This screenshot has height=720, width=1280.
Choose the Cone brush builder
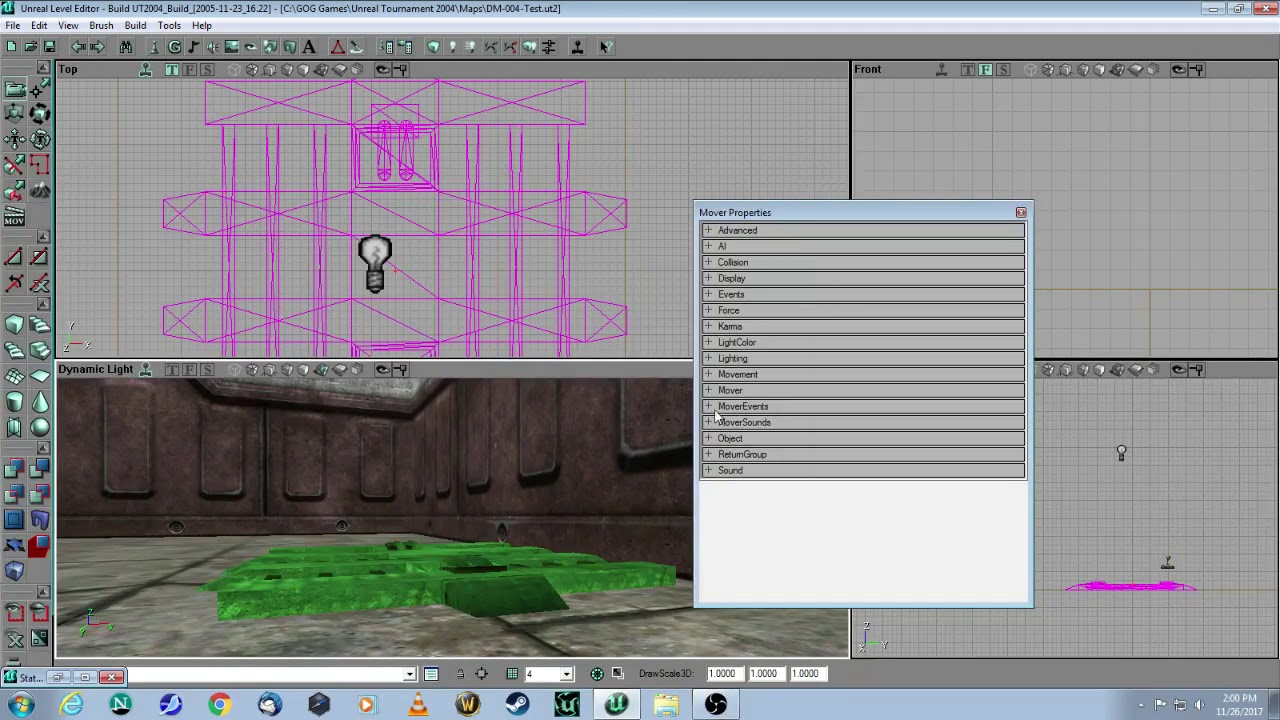tap(40, 401)
